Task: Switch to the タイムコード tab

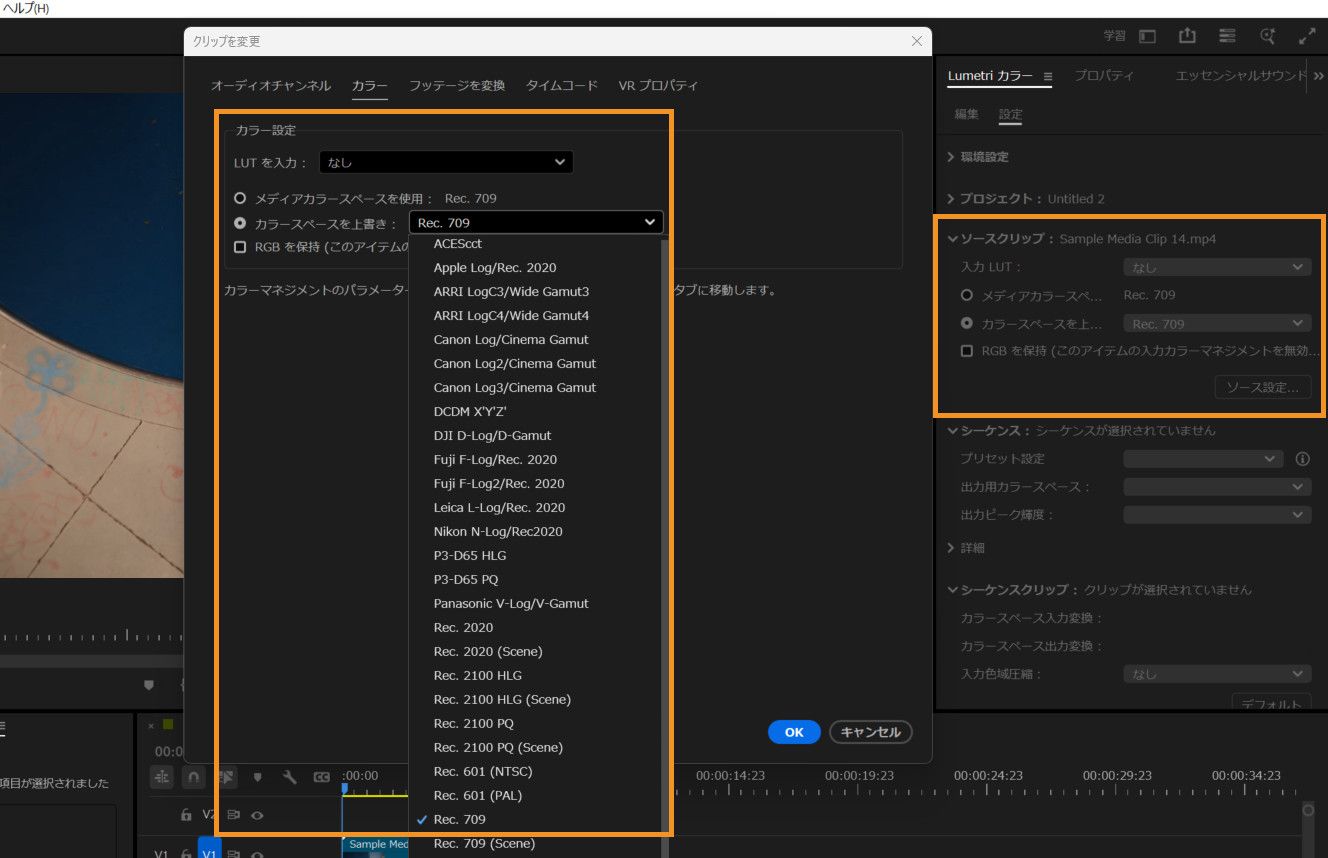Action: (561, 85)
